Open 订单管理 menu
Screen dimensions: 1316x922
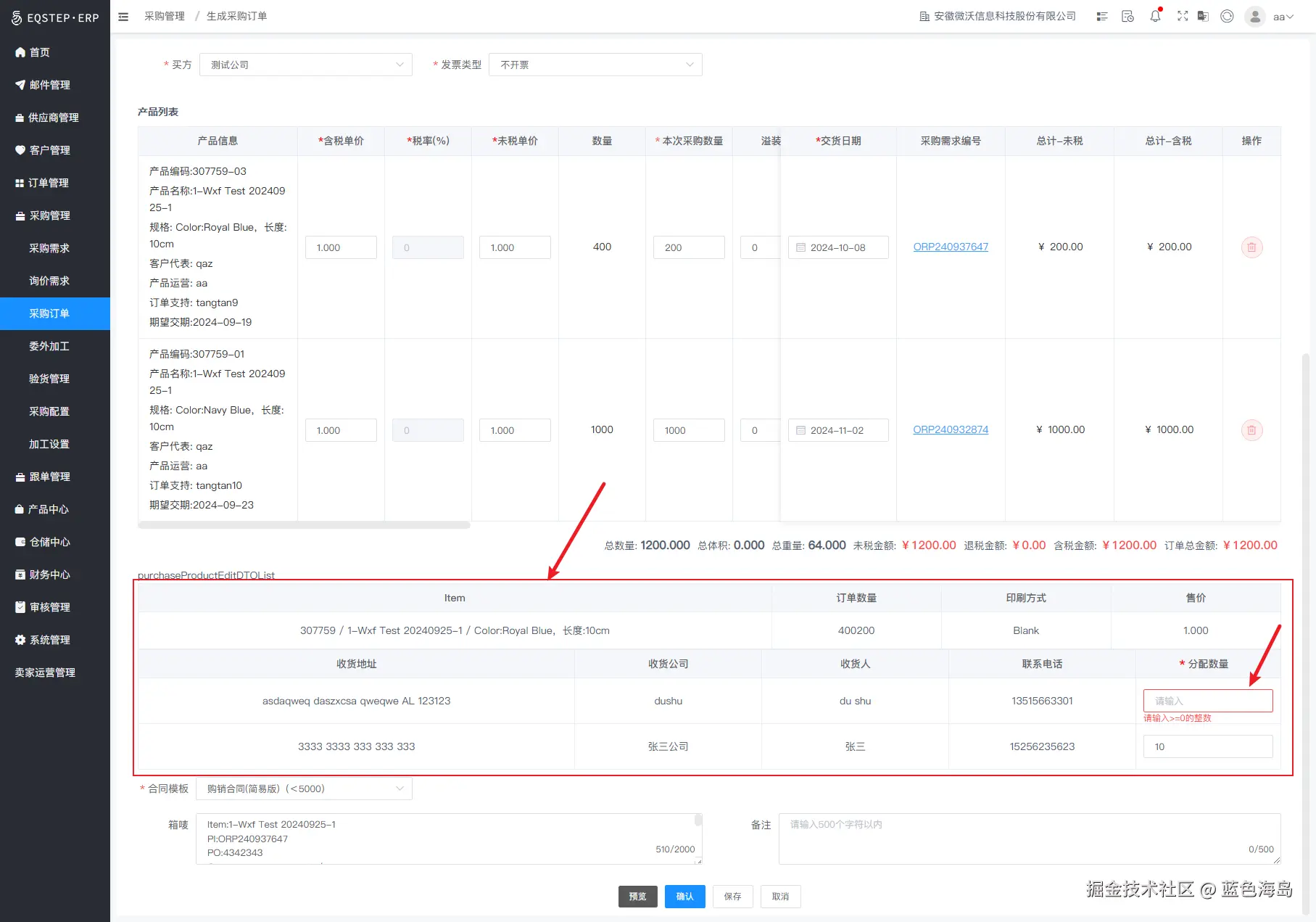[x=55, y=183]
